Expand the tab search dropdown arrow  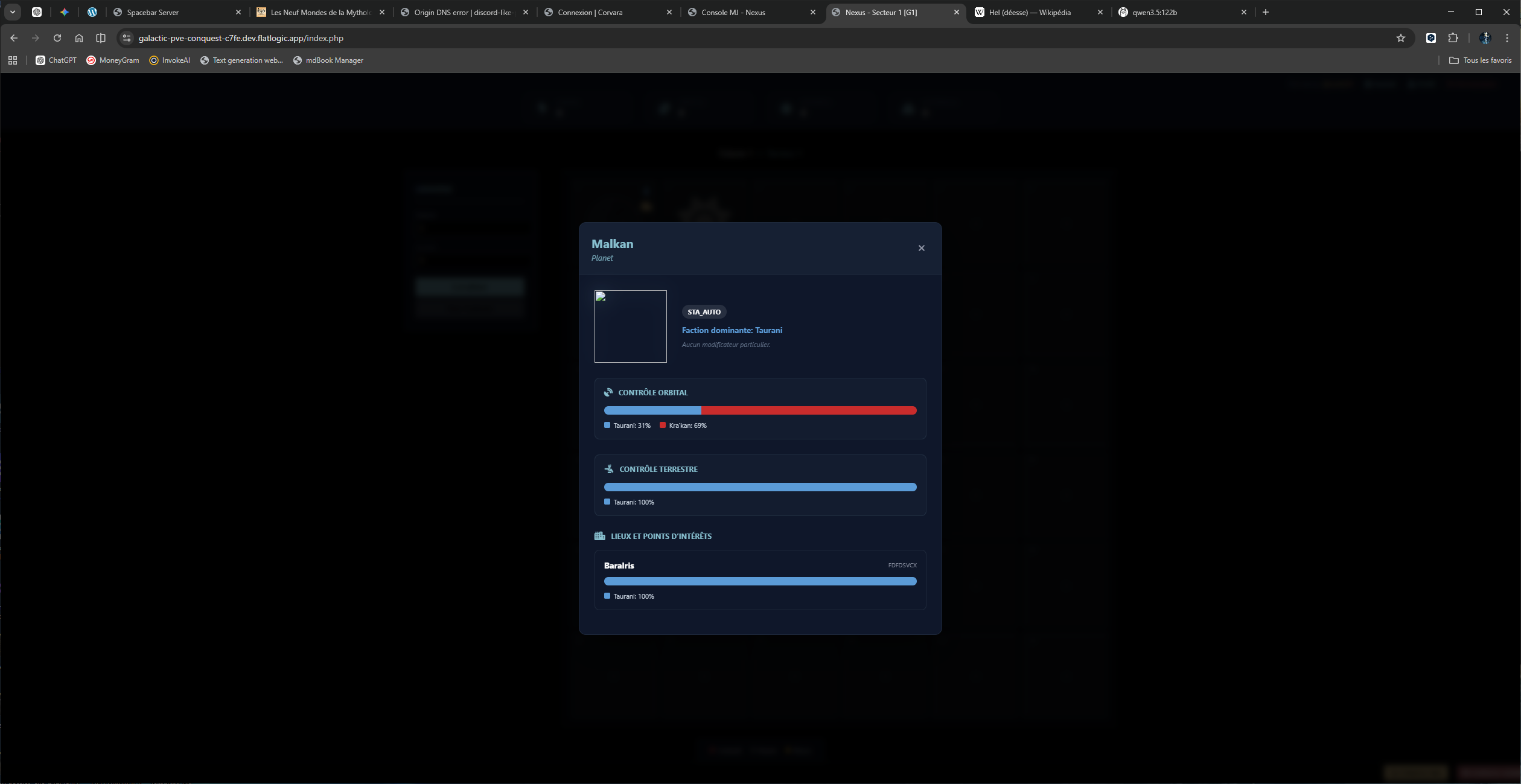pos(12,12)
